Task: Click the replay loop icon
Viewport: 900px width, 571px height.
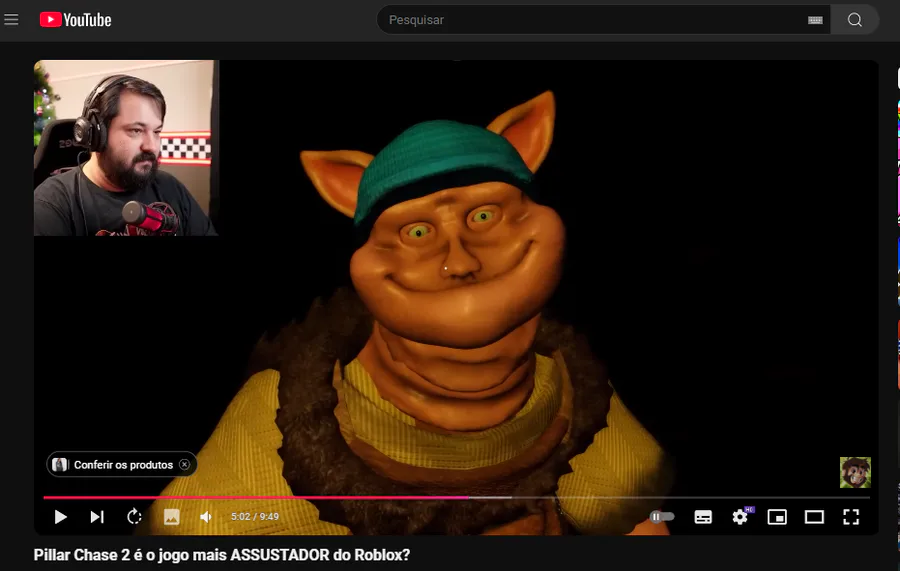Action: [x=134, y=517]
